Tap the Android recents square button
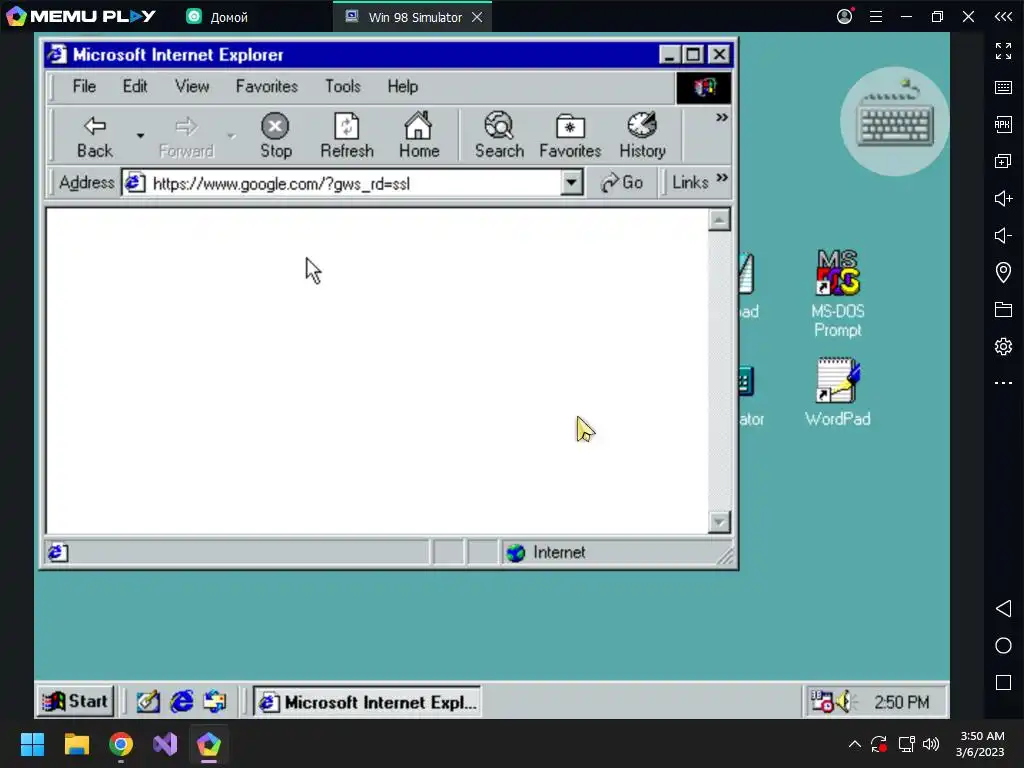 (1003, 682)
